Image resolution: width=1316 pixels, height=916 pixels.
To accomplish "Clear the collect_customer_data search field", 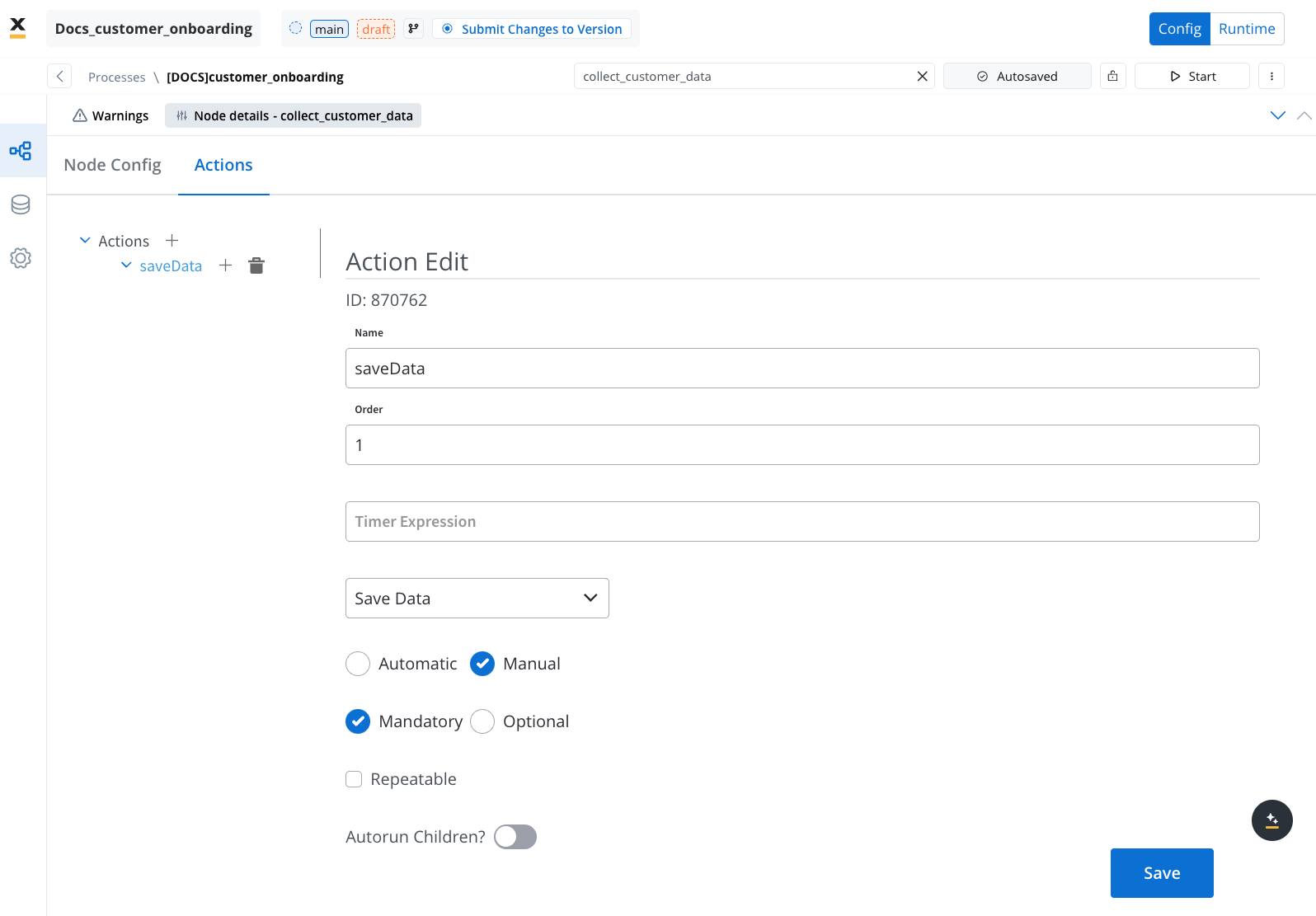I will (922, 77).
